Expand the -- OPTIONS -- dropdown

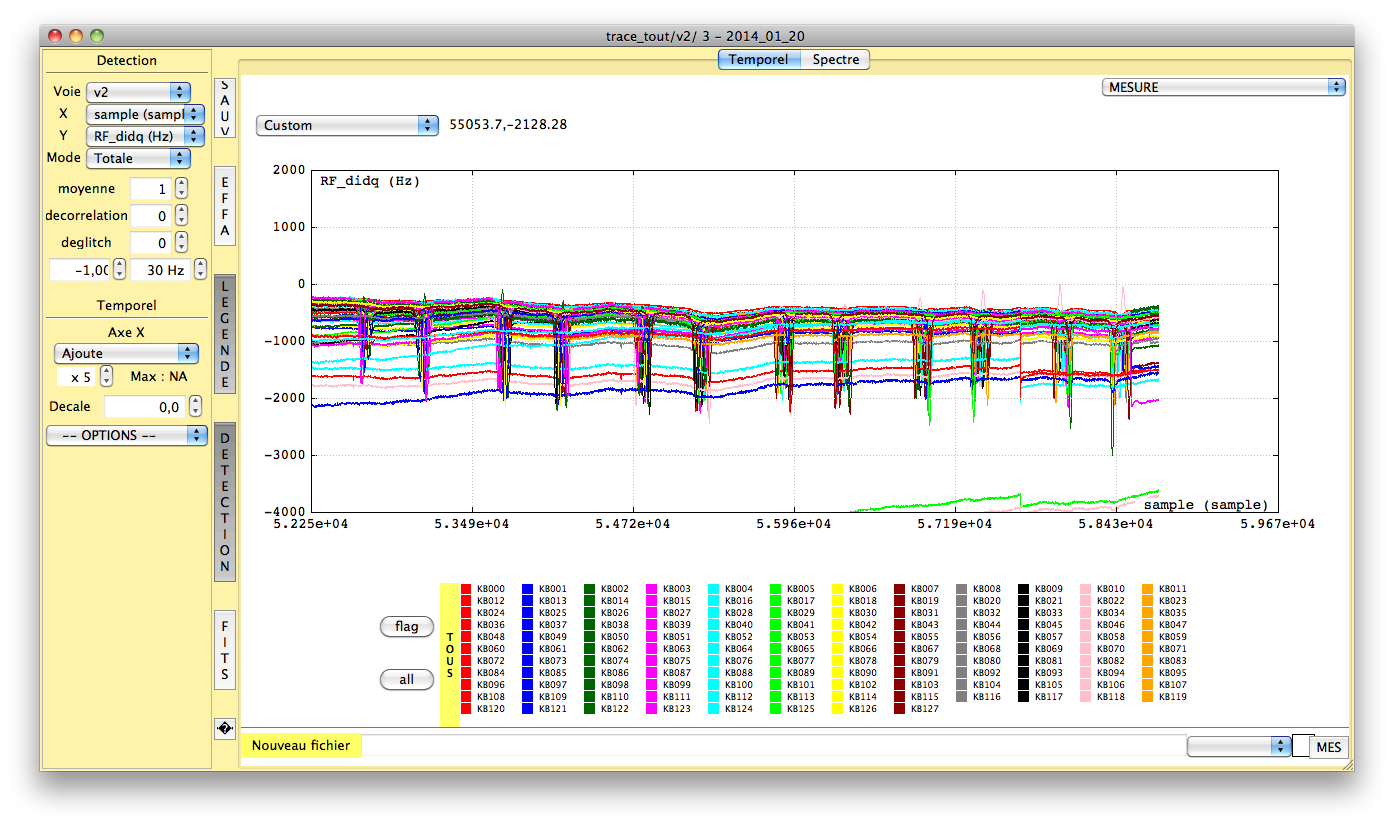click(126, 436)
